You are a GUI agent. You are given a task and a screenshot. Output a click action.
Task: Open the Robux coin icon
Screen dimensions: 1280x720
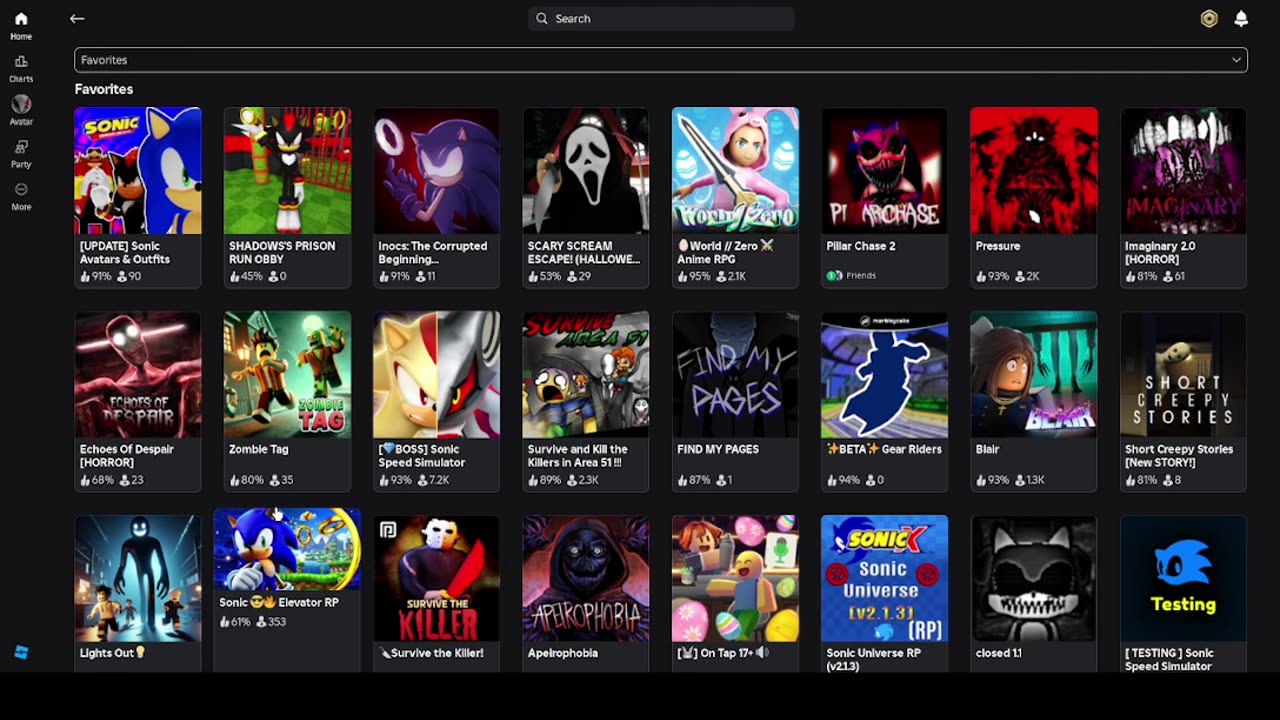1209,18
